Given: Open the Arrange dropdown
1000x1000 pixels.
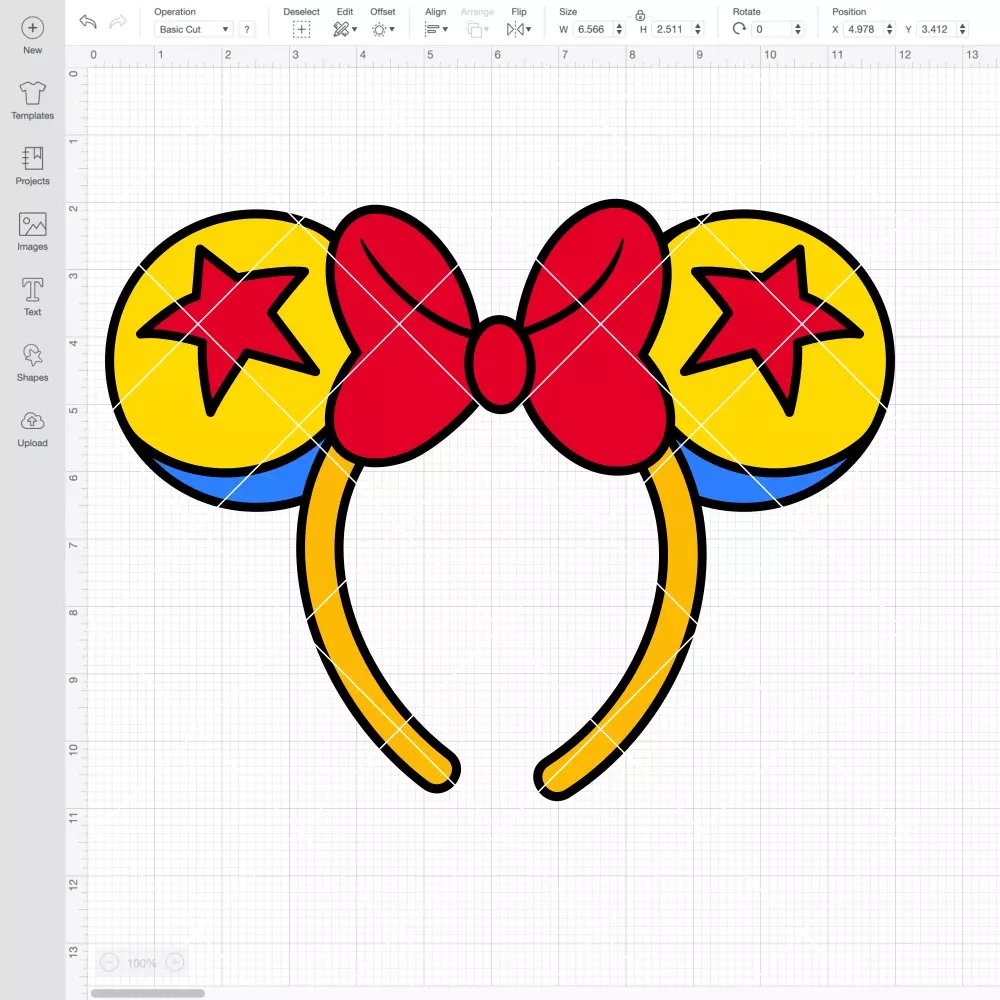Looking at the screenshot, I should (x=477, y=29).
